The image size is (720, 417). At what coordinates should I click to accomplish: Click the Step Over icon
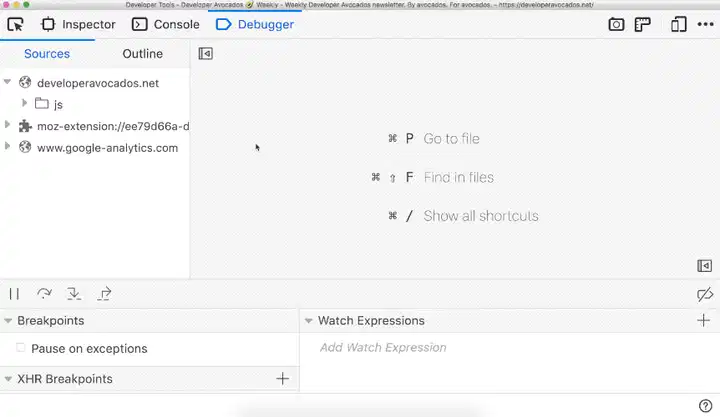(x=44, y=294)
